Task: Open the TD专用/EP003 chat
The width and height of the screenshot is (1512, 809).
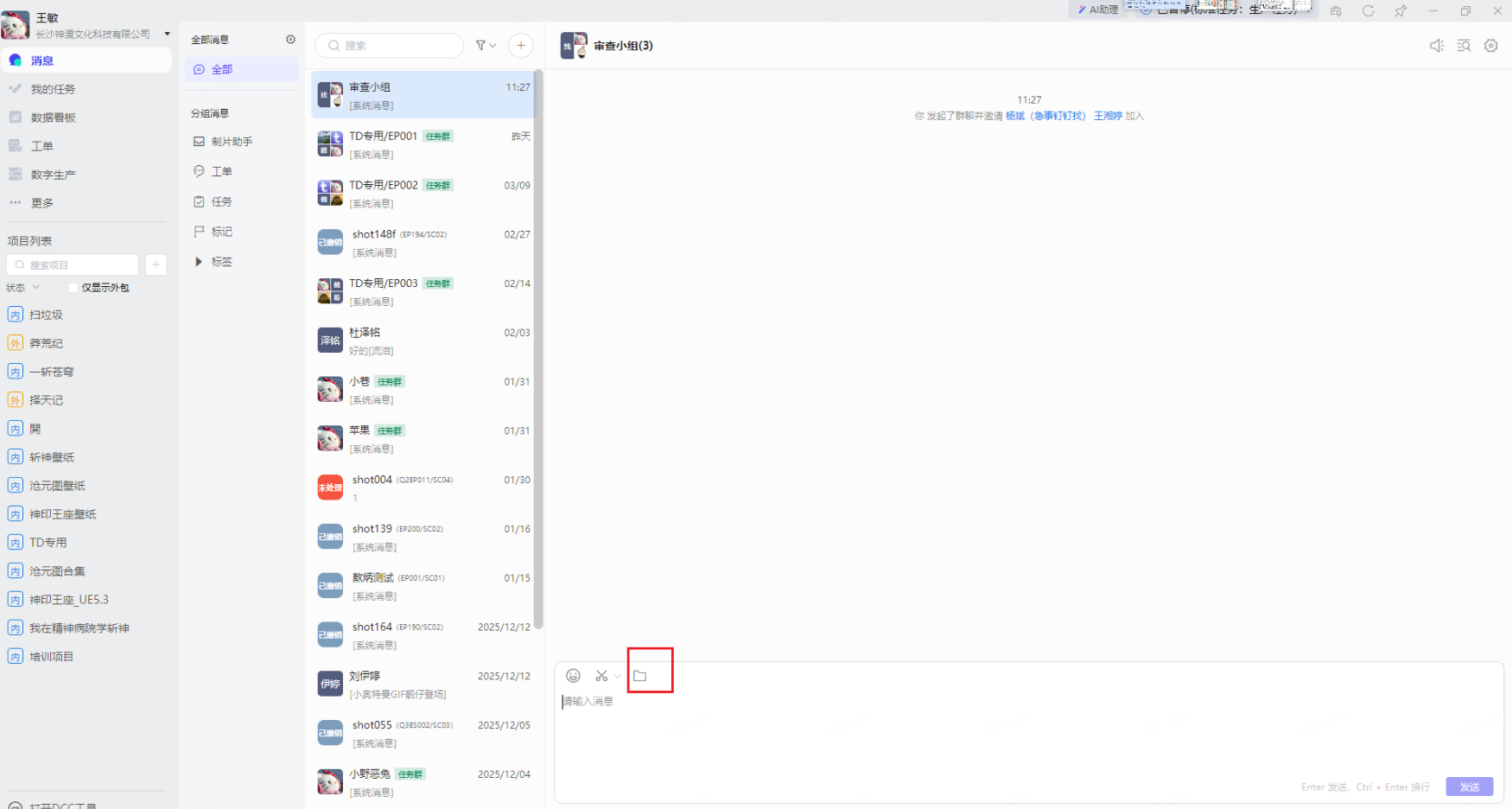Action: tap(423, 292)
